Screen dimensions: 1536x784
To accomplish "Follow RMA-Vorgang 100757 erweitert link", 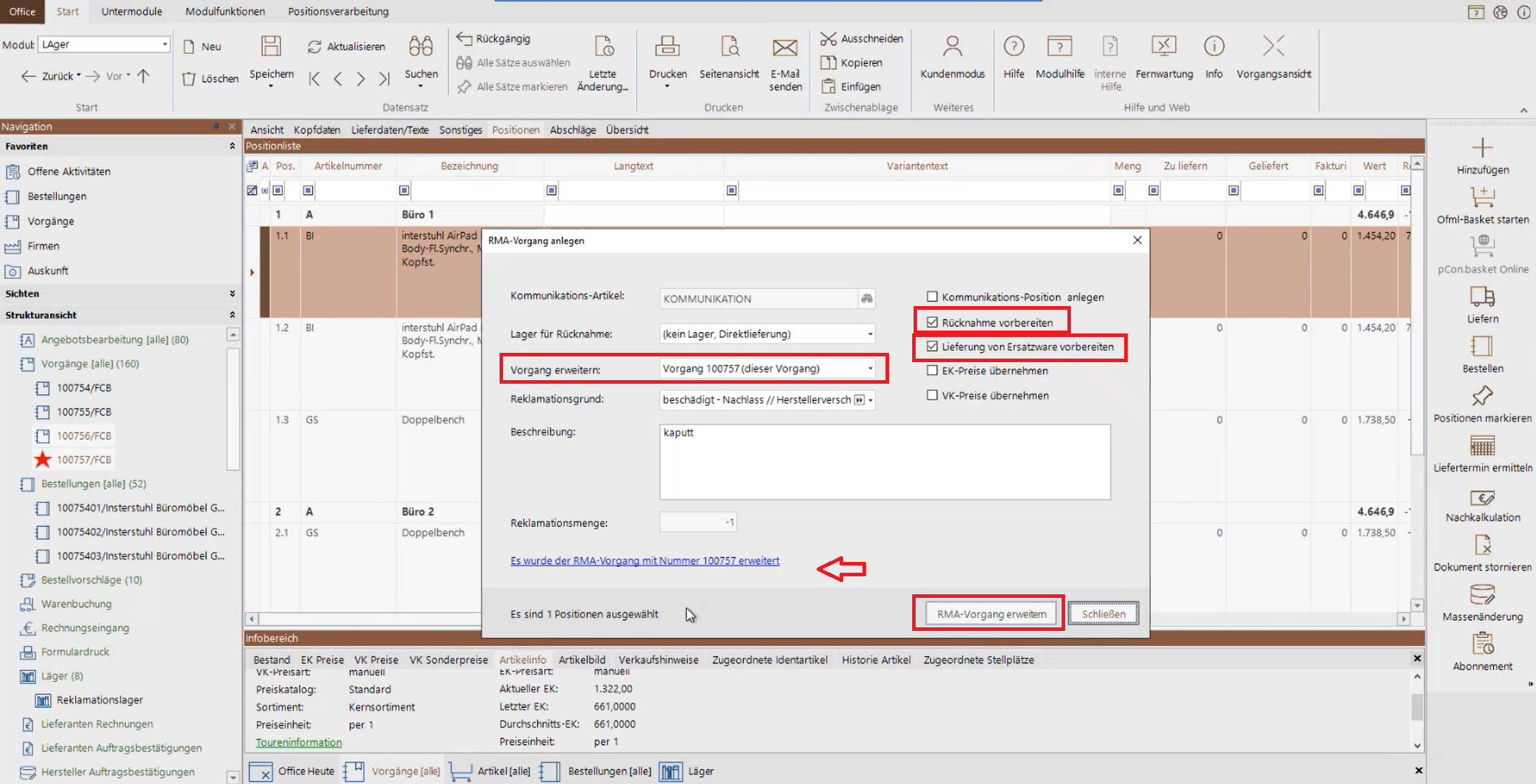I will (644, 561).
